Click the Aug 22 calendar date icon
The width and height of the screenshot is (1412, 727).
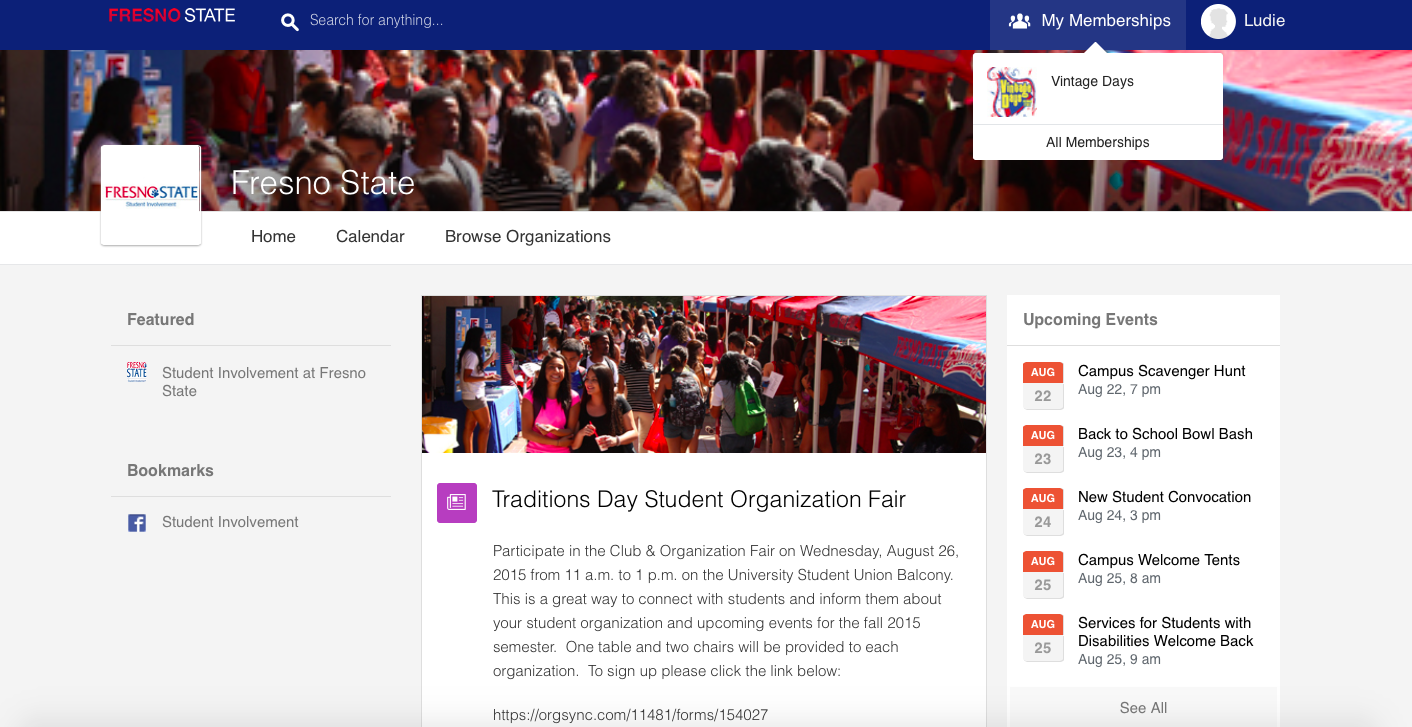click(x=1042, y=385)
